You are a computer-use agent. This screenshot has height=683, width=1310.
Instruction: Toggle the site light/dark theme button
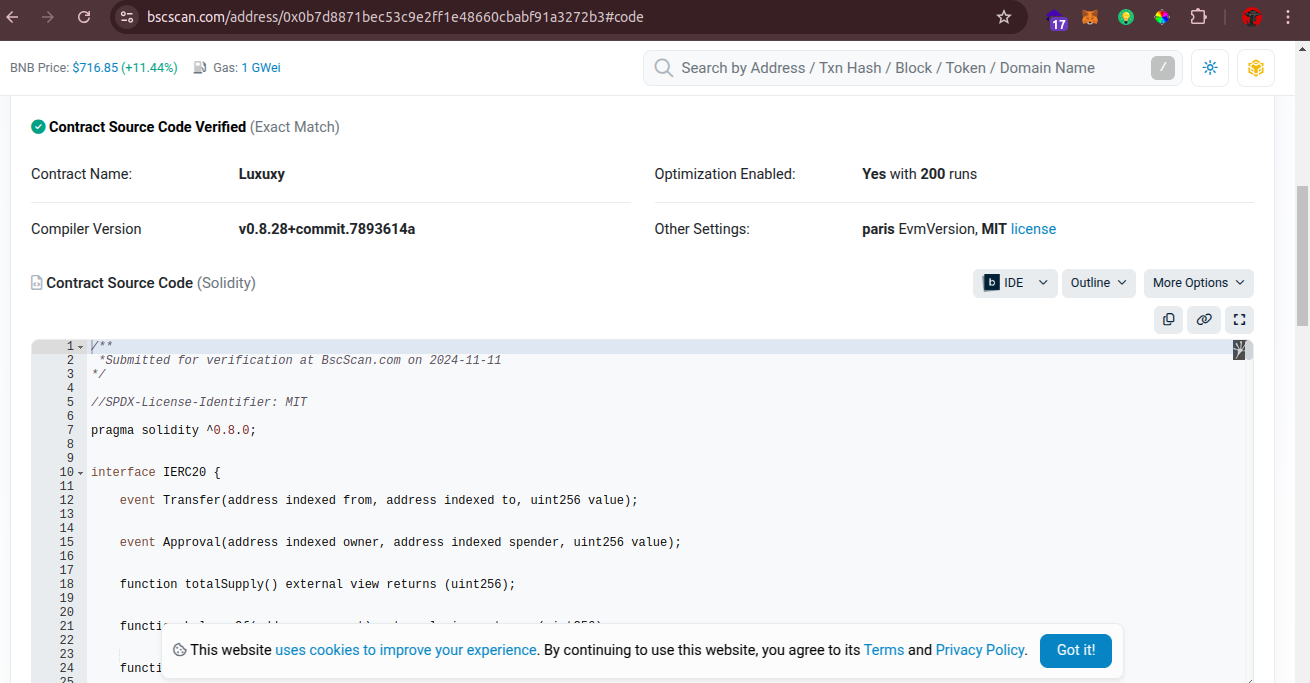1210,68
